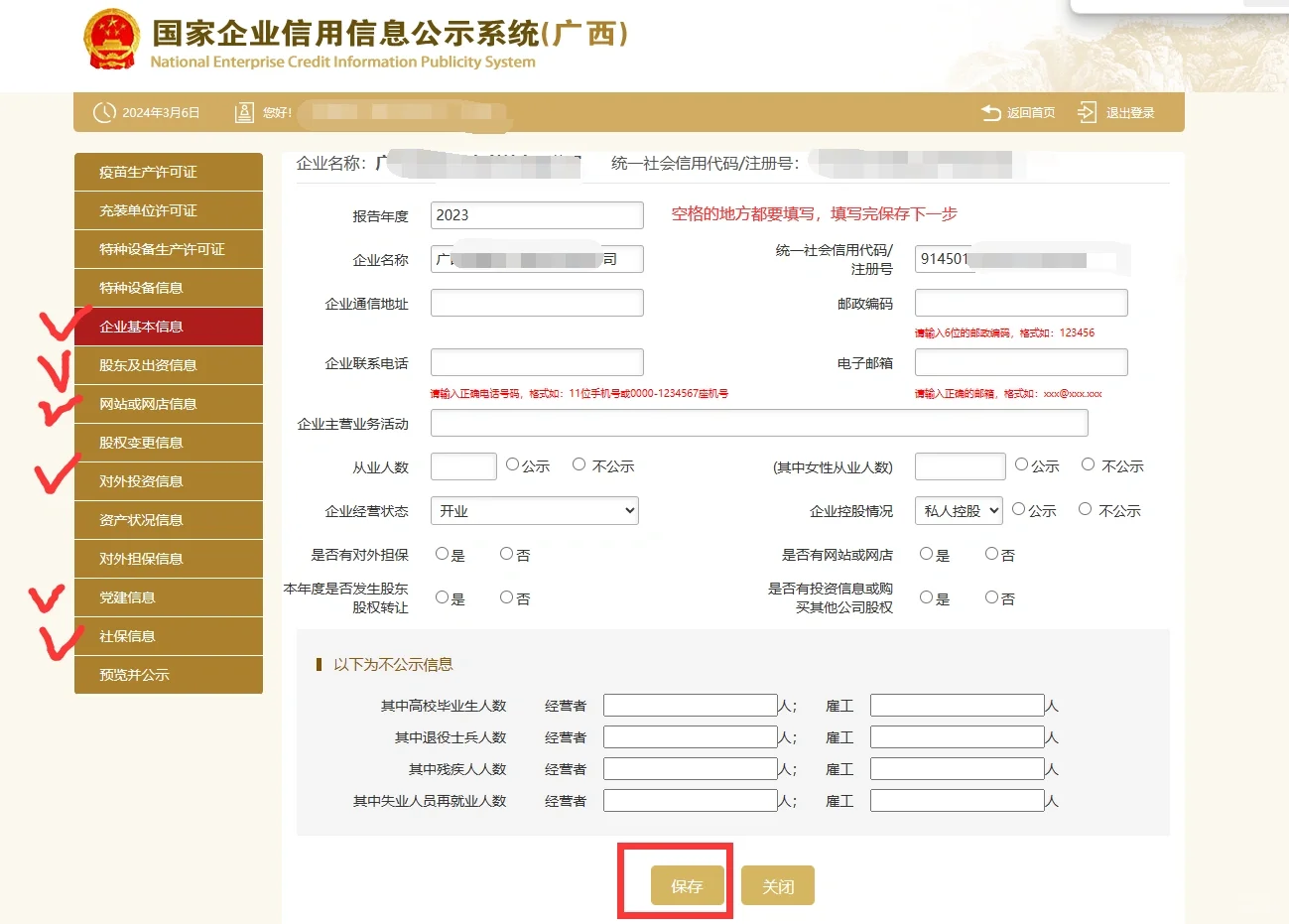This screenshot has height=924, width=1289.
Task: Select 公示 for 女性从业人数
Action: point(1021,464)
